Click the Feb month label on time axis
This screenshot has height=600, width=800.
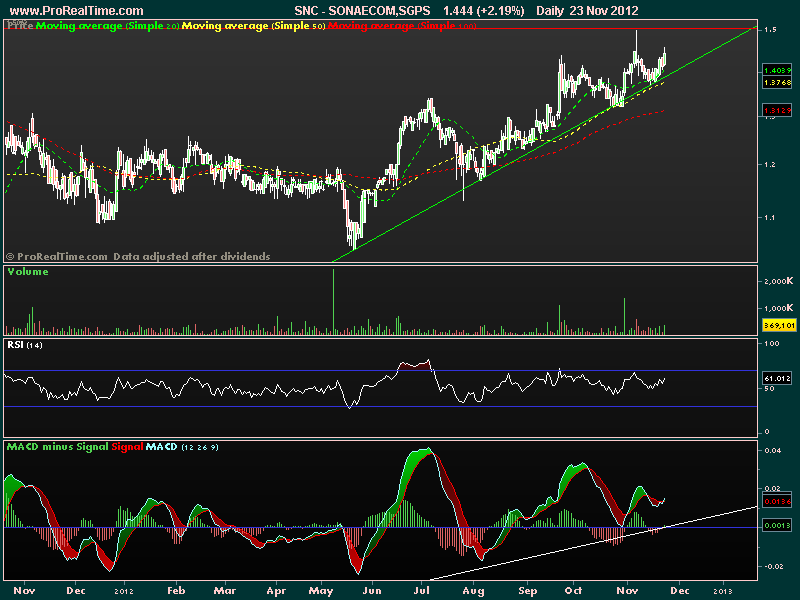tap(177, 591)
